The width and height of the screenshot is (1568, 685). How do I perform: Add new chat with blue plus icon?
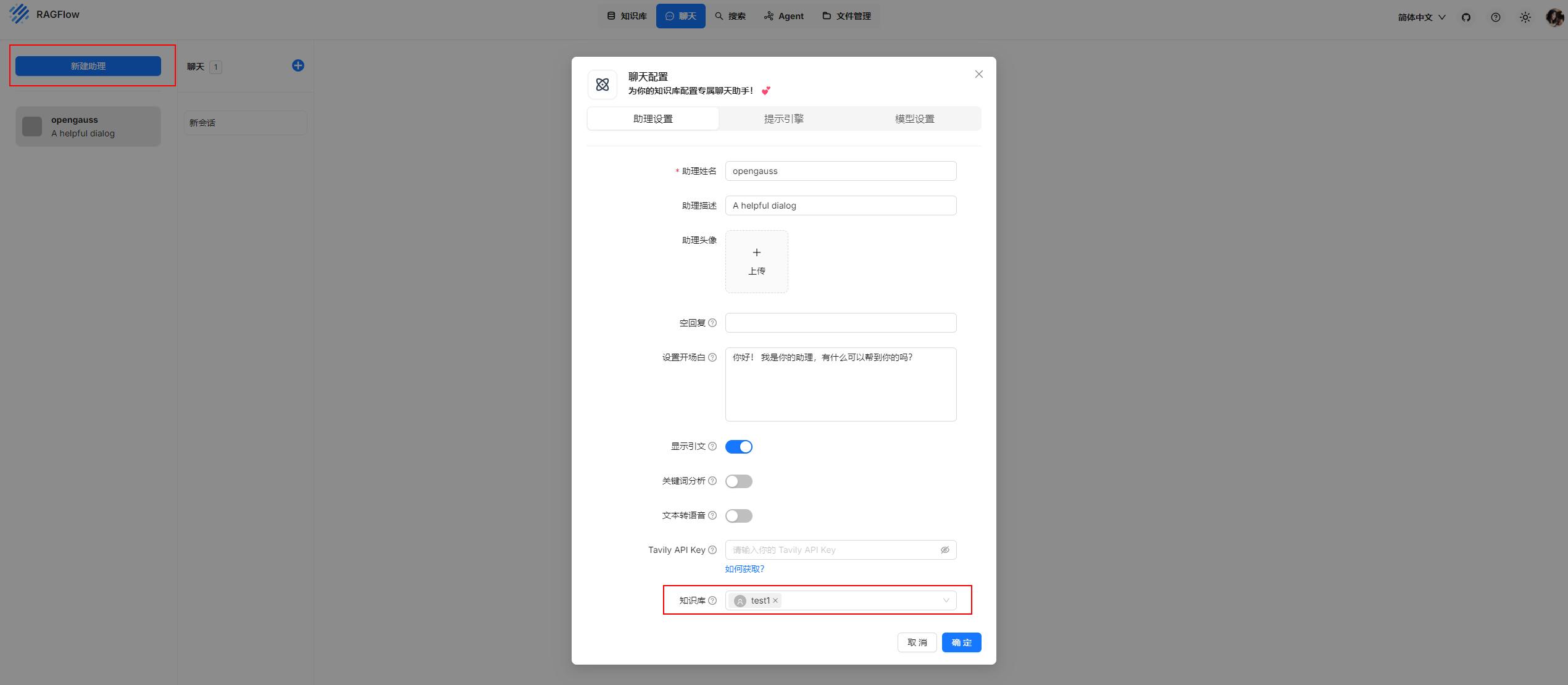pos(298,65)
